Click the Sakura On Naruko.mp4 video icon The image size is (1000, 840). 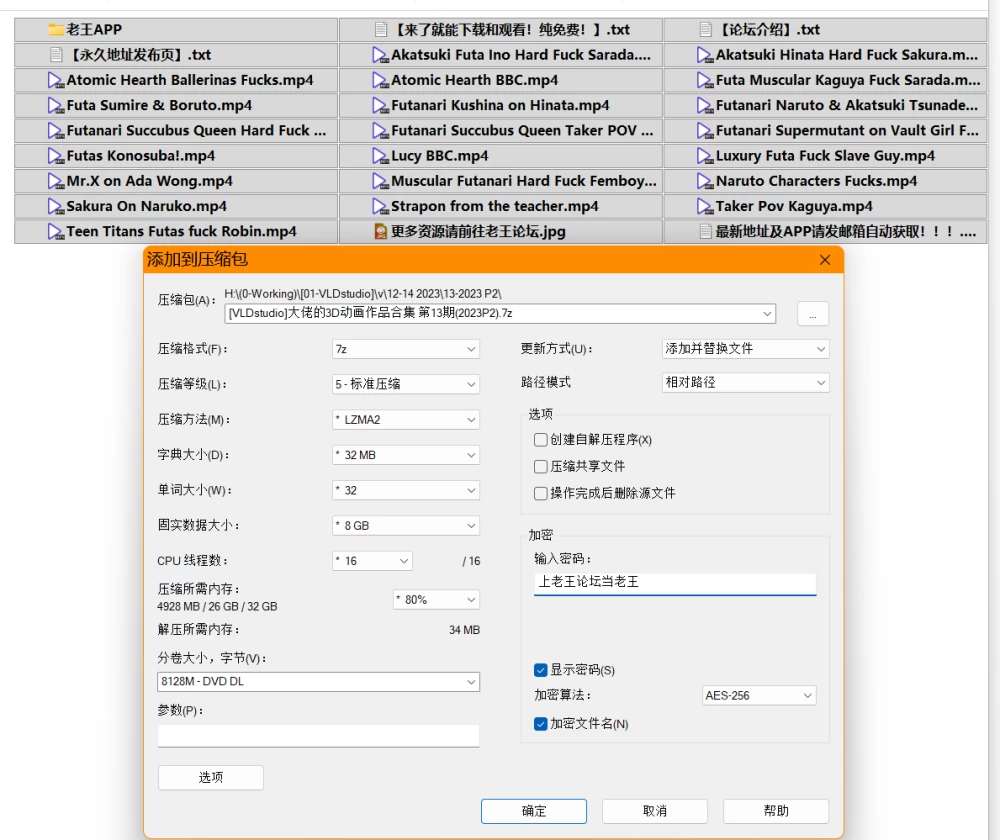pos(56,207)
